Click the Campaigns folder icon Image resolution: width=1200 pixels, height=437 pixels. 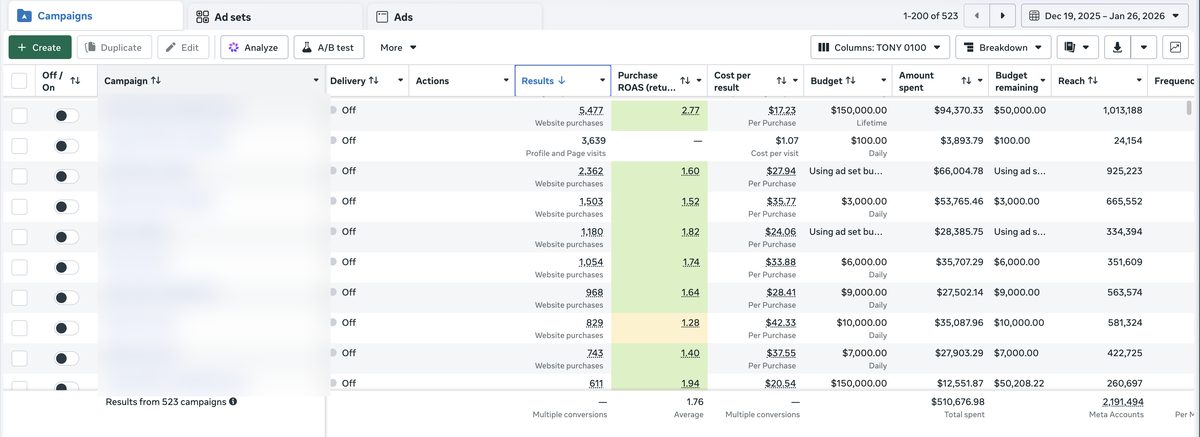tap(24, 16)
